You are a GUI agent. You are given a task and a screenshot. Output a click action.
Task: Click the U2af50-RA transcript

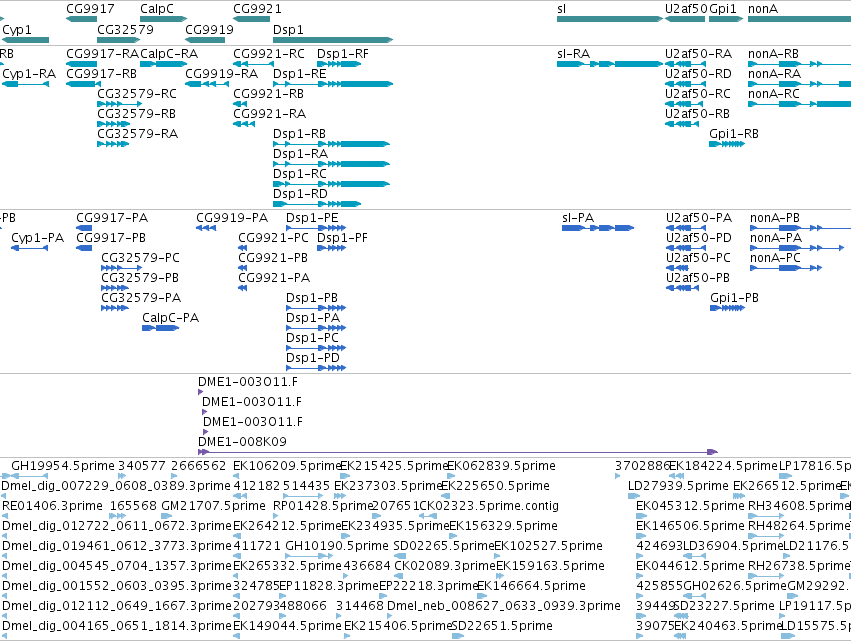[685, 64]
